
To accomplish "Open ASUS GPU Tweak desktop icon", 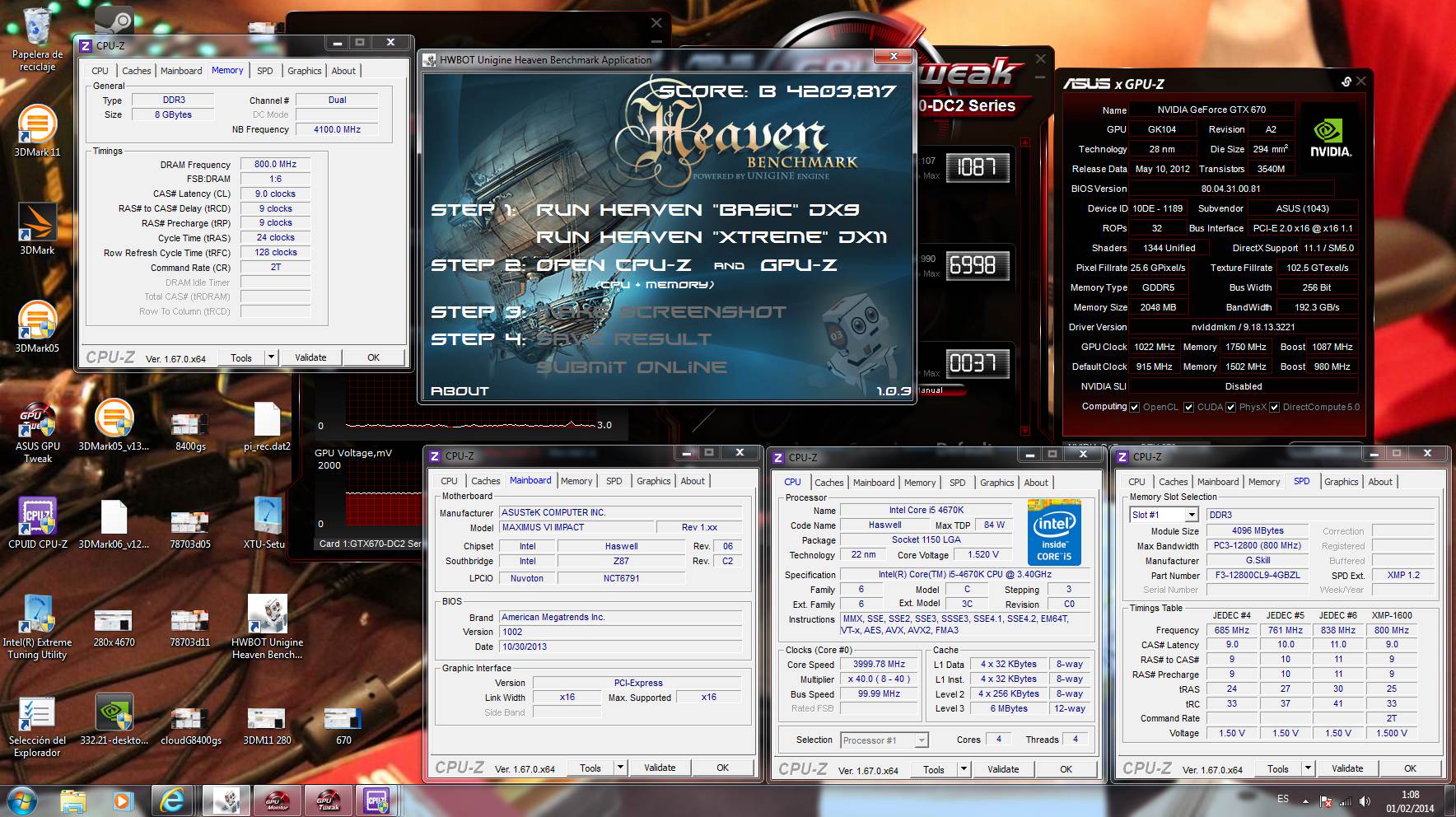I will 37,433.
